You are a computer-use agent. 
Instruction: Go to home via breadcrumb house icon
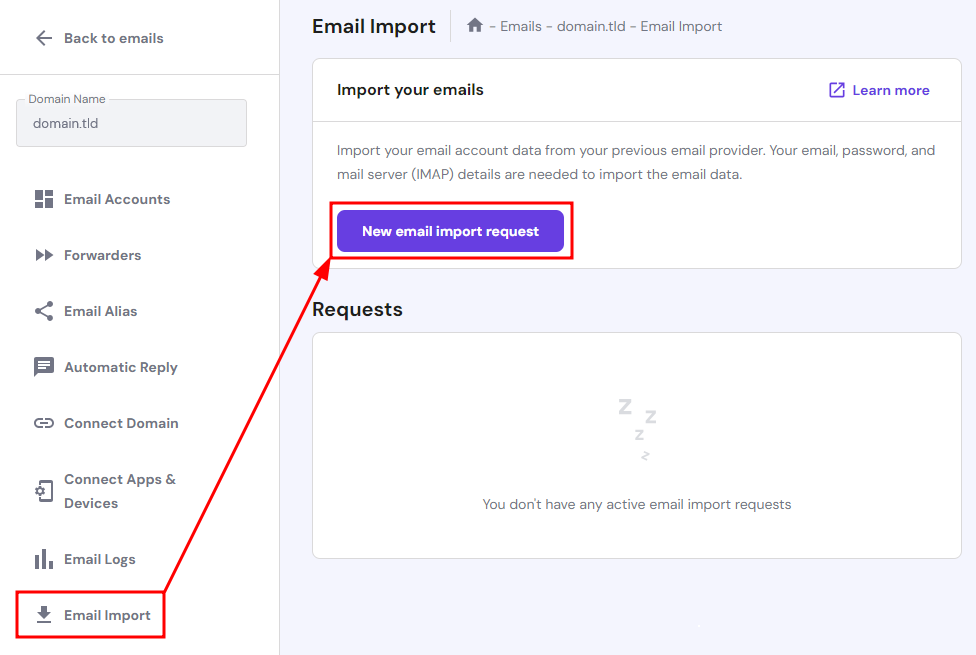[475, 26]
